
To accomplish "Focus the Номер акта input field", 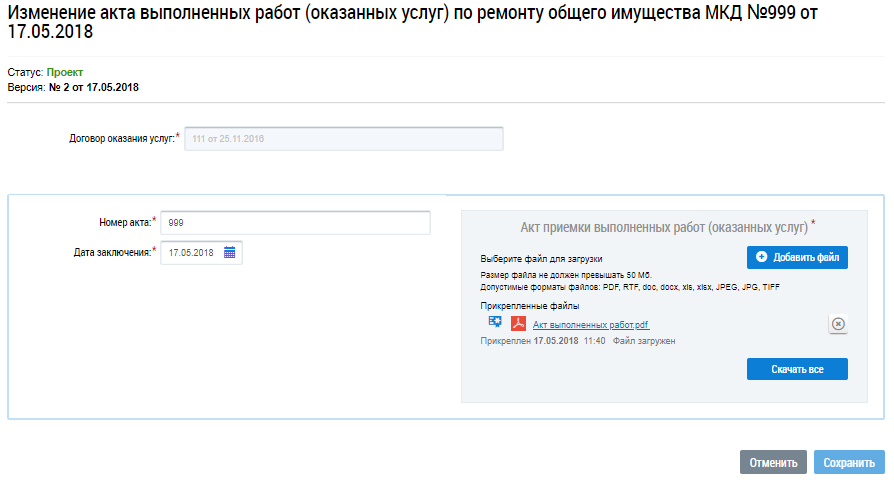I will click(295, 222).
